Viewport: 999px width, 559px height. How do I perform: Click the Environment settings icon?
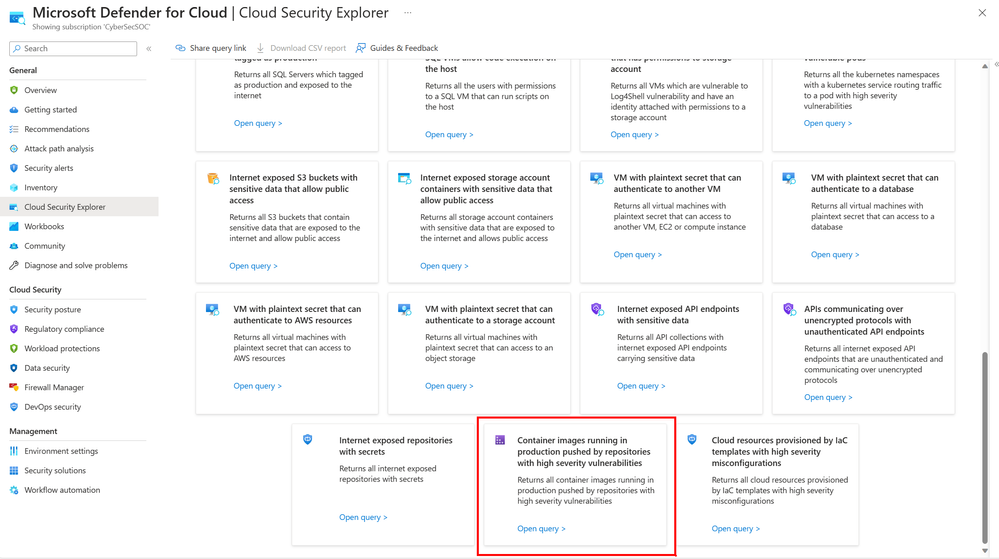pos(14,451)
